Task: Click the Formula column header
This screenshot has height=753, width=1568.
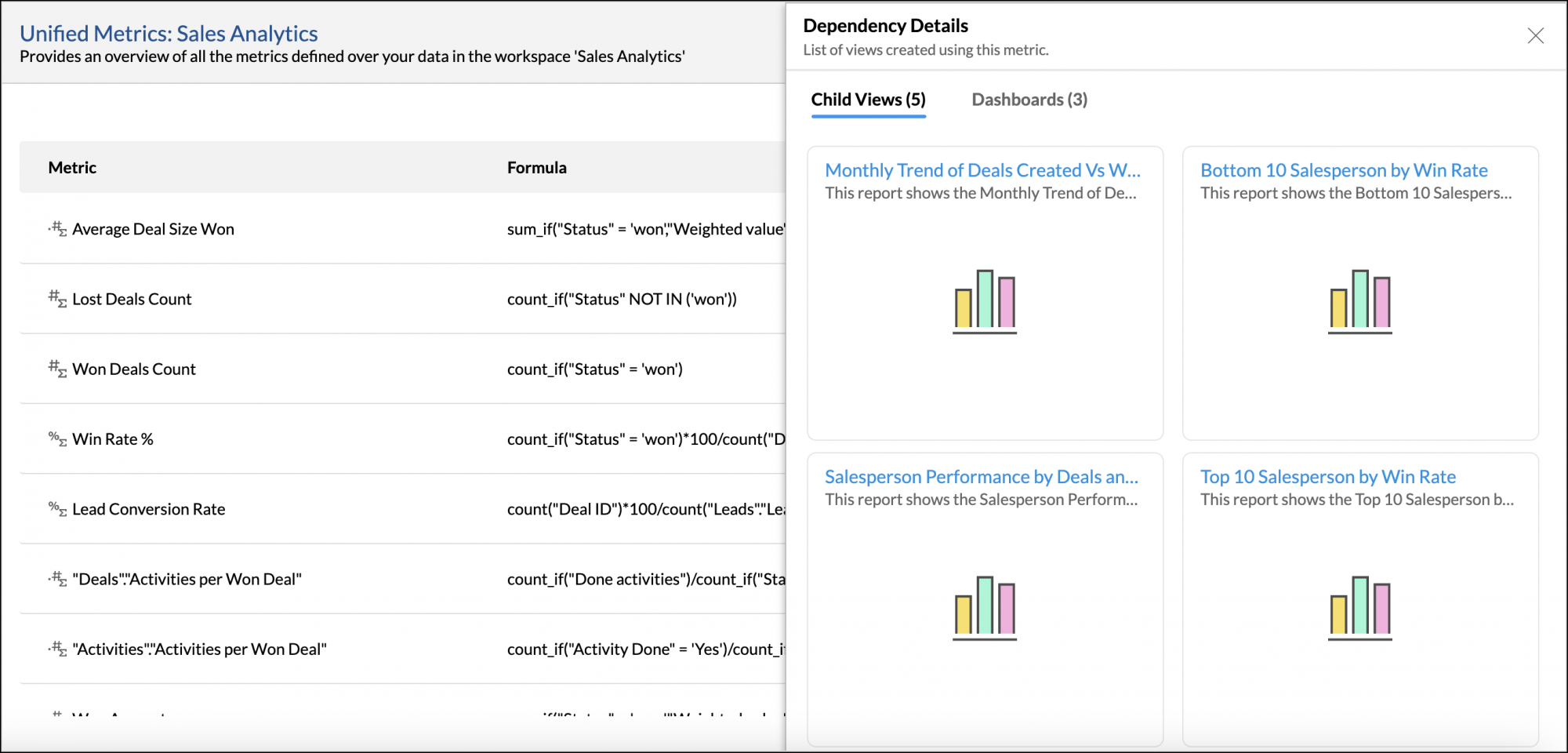Action: [536, 167]
